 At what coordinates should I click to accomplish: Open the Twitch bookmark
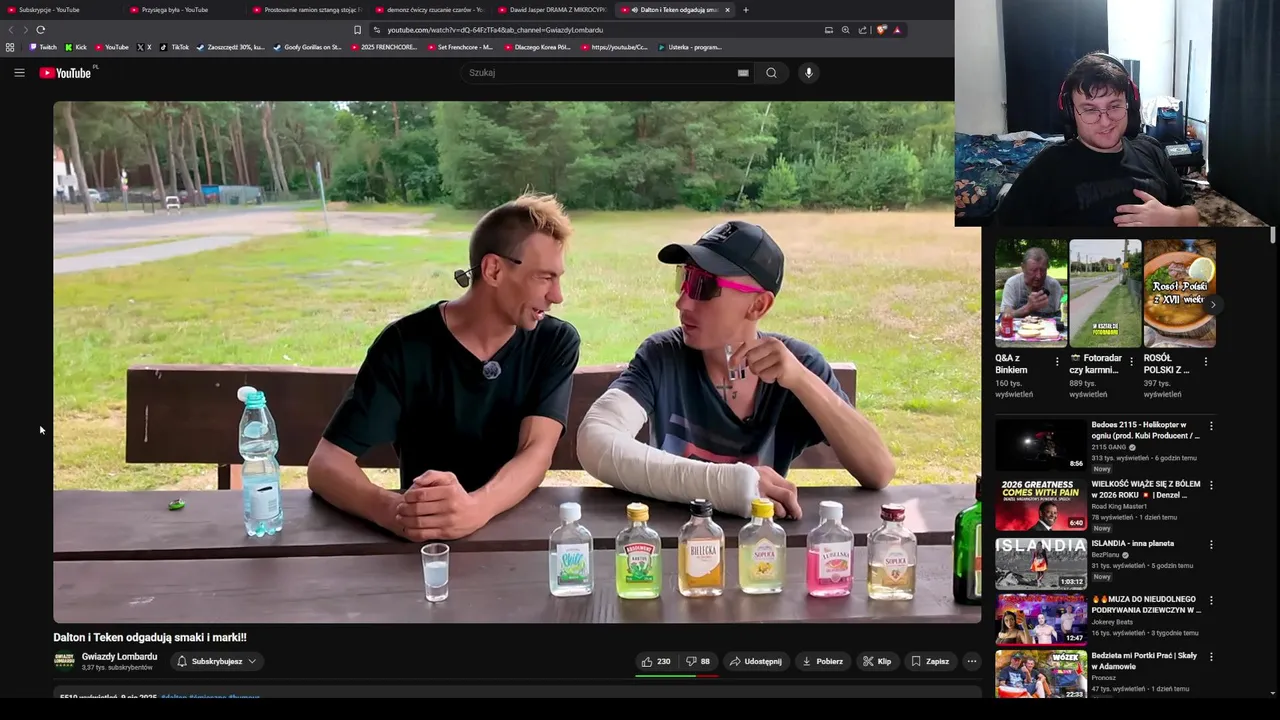pyautogui.click(x=43, y=47)
